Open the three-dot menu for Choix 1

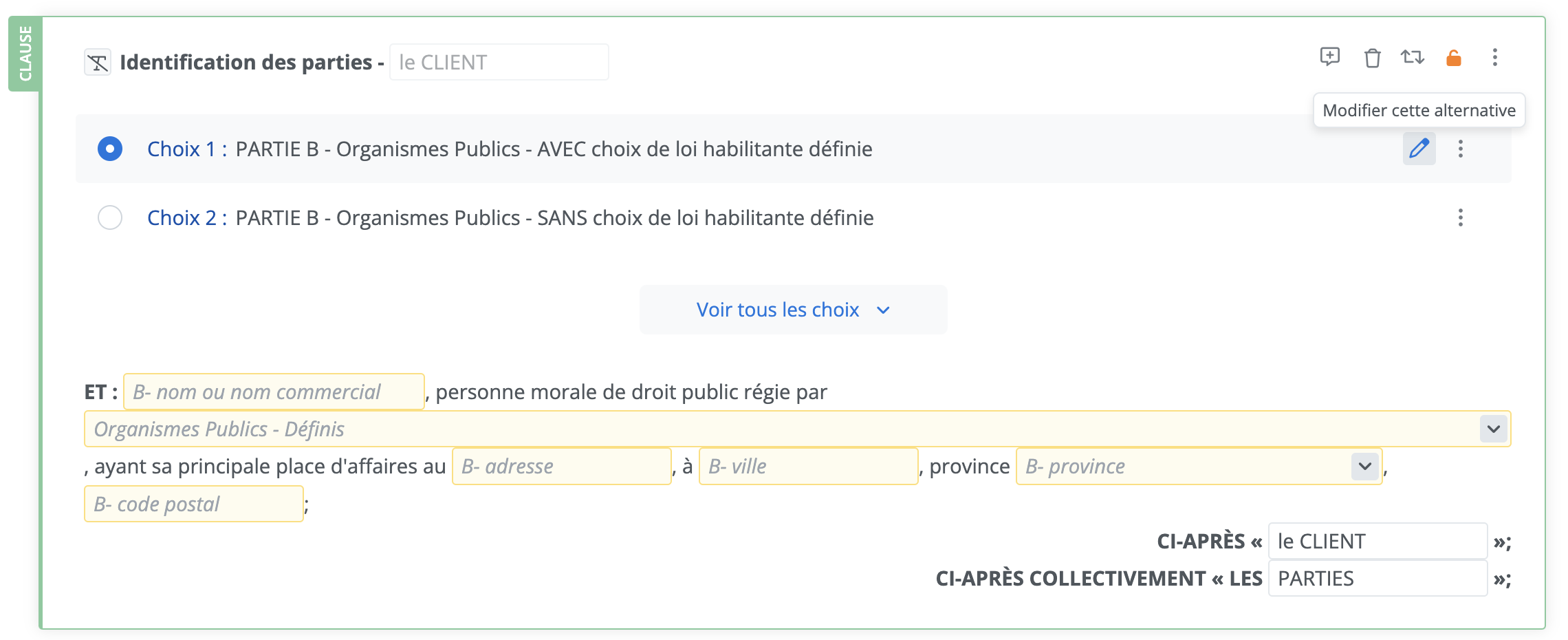coord(1460,149)
